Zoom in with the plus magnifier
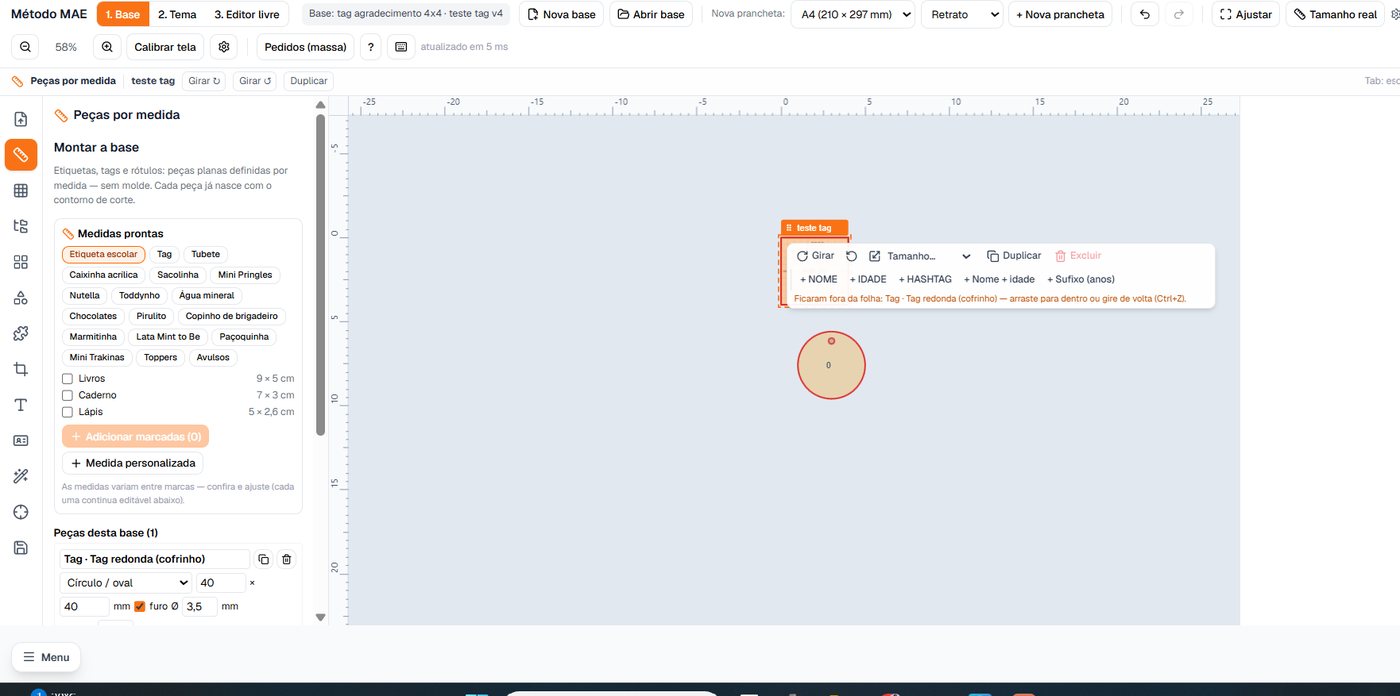Screen dimensions: 1400x696 pyautogui.click(x=107, y=47)
